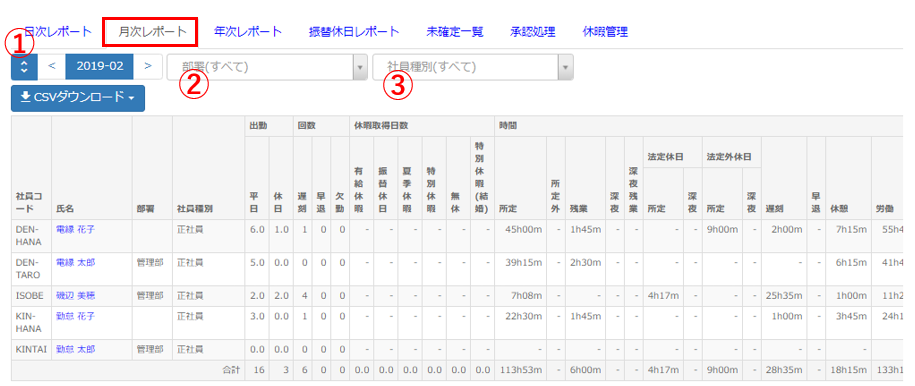
Task: Open employee link 電線 太郎
Action: 75,263
